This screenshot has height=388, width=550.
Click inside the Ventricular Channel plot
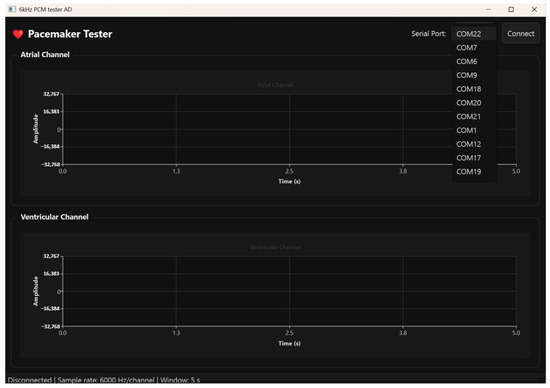(289, 291)
